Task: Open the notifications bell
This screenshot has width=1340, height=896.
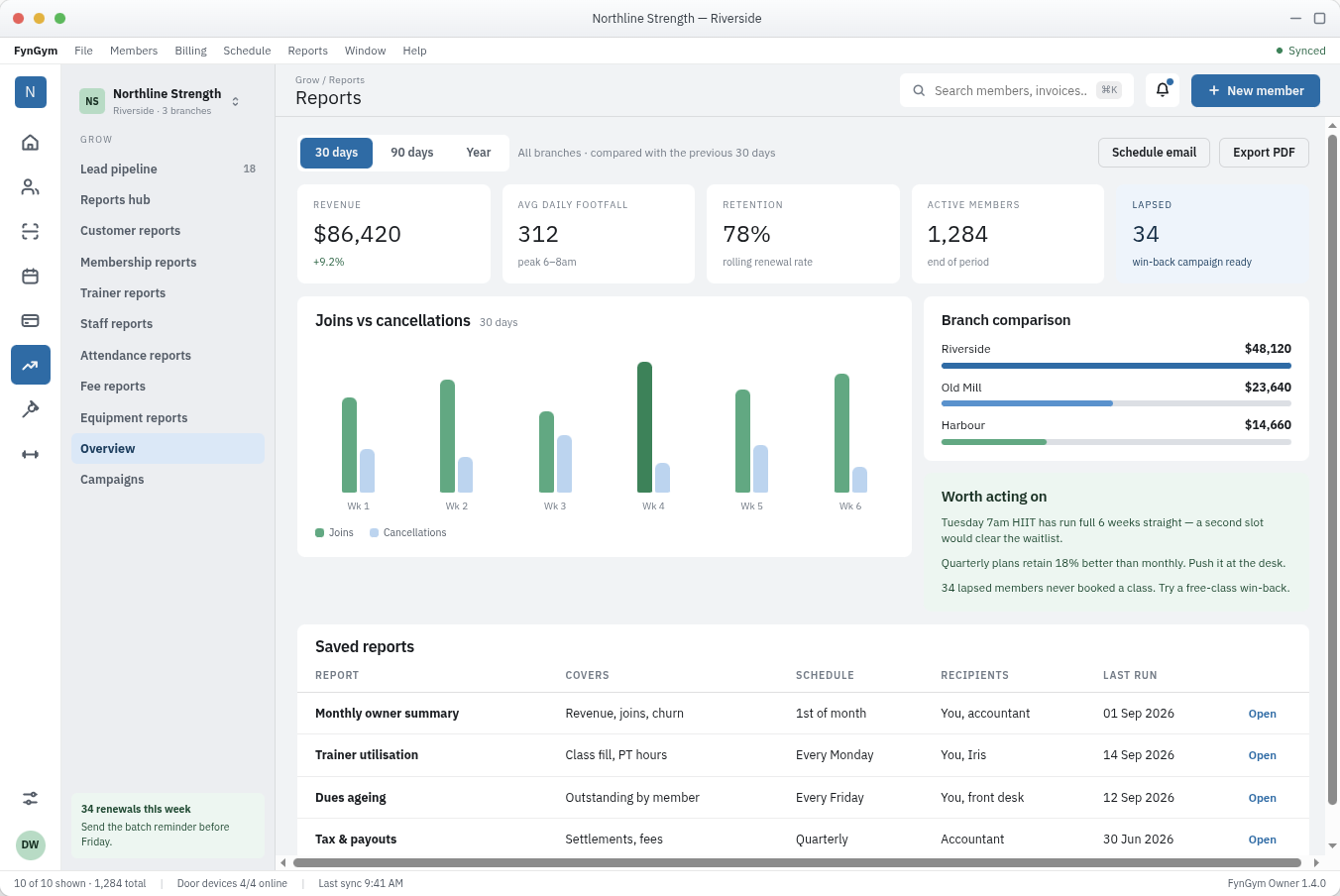Action: click(1163, 90)
